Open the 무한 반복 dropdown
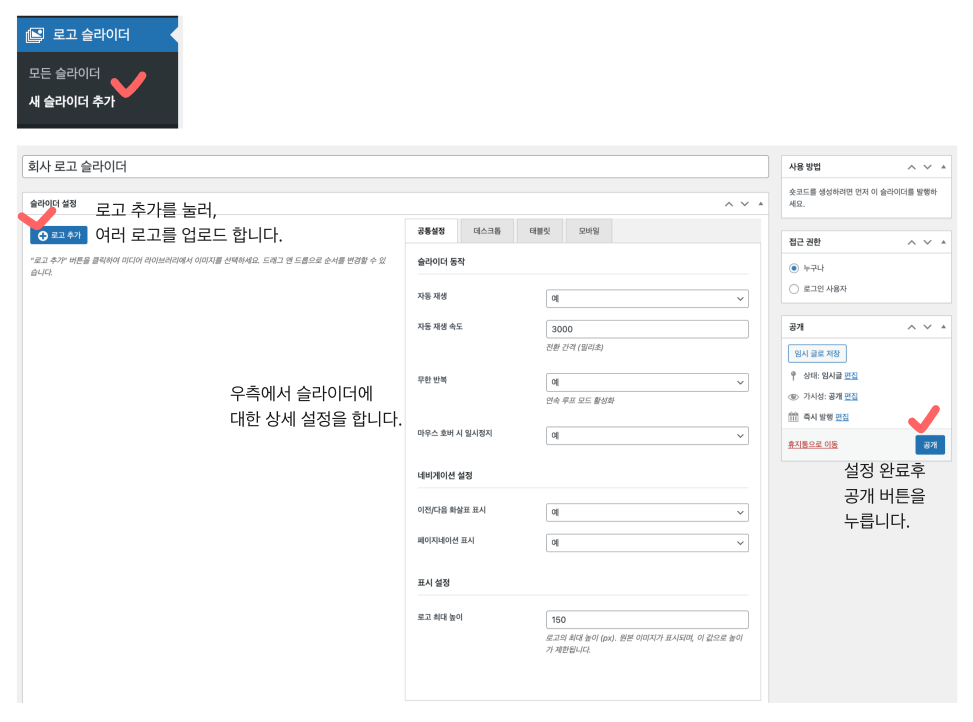Viewport: 973px width, 722px height. coord(647,382)
